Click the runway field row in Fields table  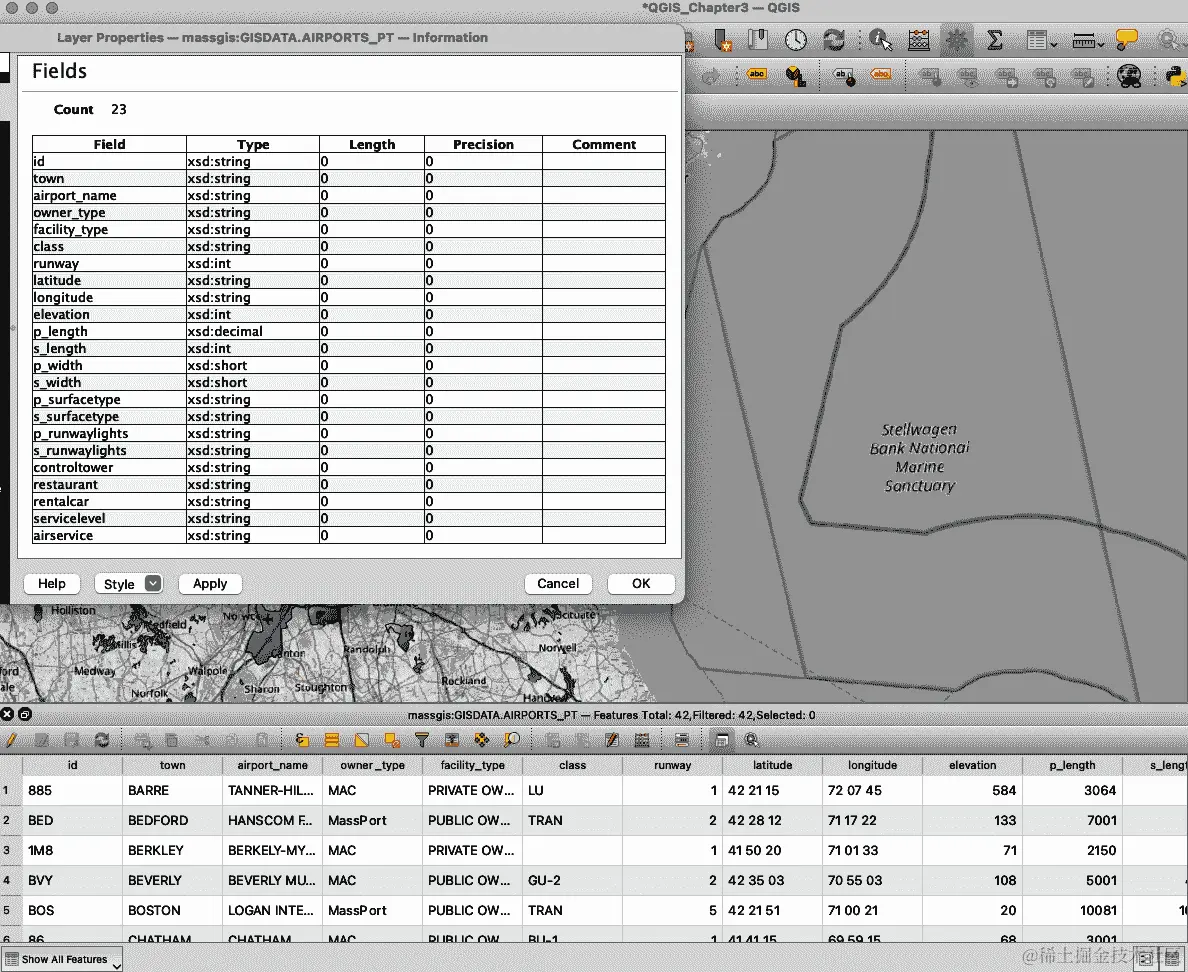(x=349, y=264)
